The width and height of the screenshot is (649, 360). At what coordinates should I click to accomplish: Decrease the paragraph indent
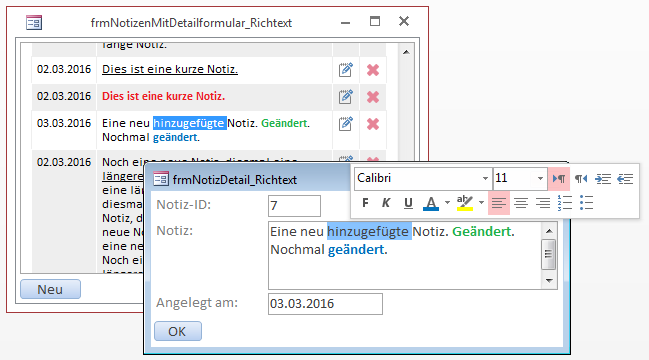coord(625,179)
